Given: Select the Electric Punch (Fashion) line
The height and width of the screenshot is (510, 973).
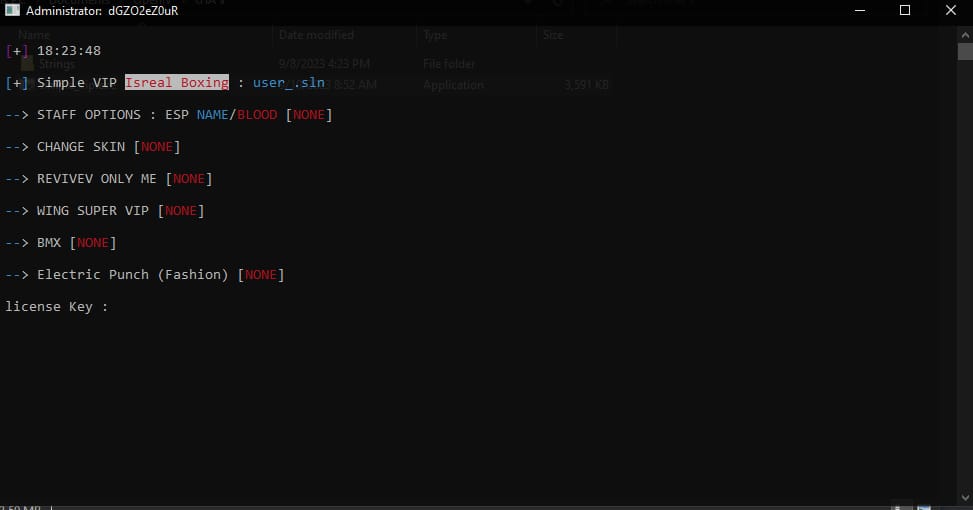Looking at the screenshot, I should 145,275.
